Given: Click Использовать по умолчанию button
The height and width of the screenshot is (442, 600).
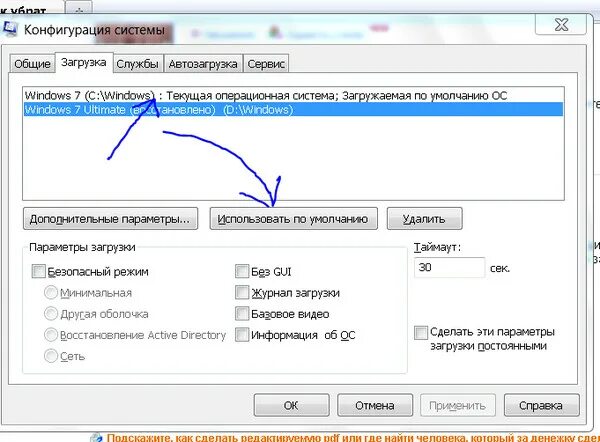Looking at the screenshot, I should (293, 219).
